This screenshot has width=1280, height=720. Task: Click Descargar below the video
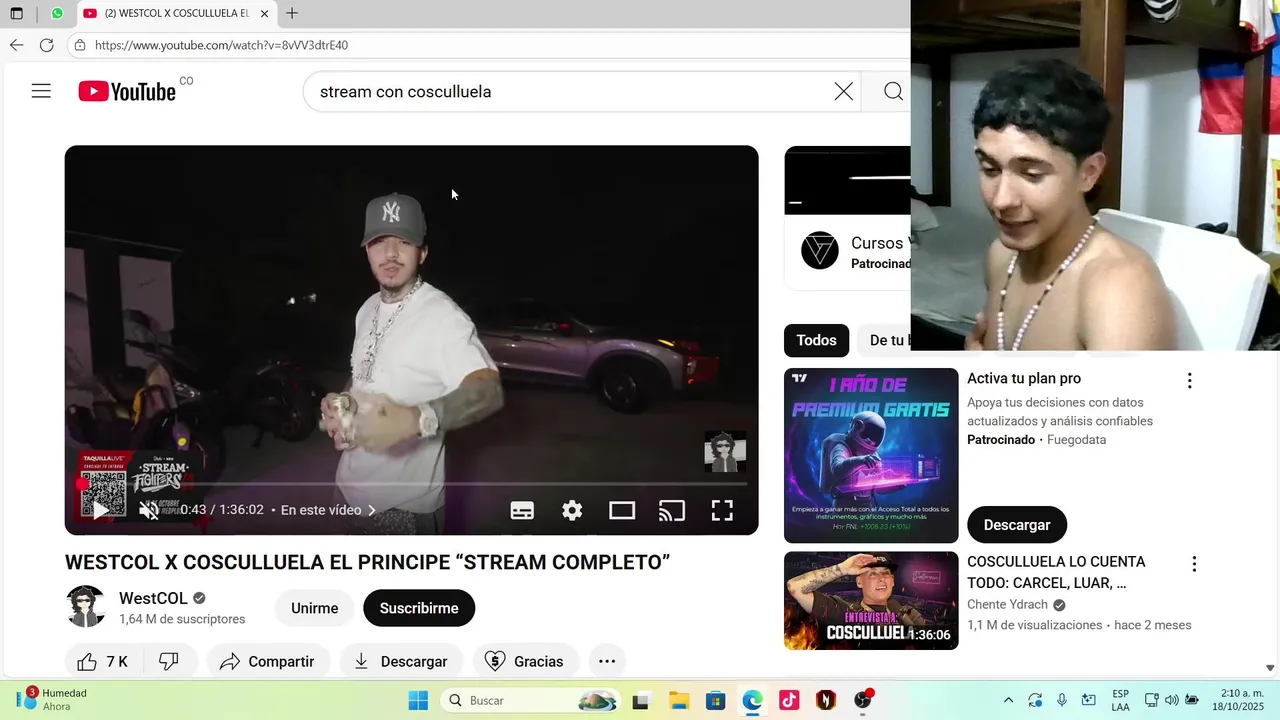pyautogui.click(x=401, y=661)
